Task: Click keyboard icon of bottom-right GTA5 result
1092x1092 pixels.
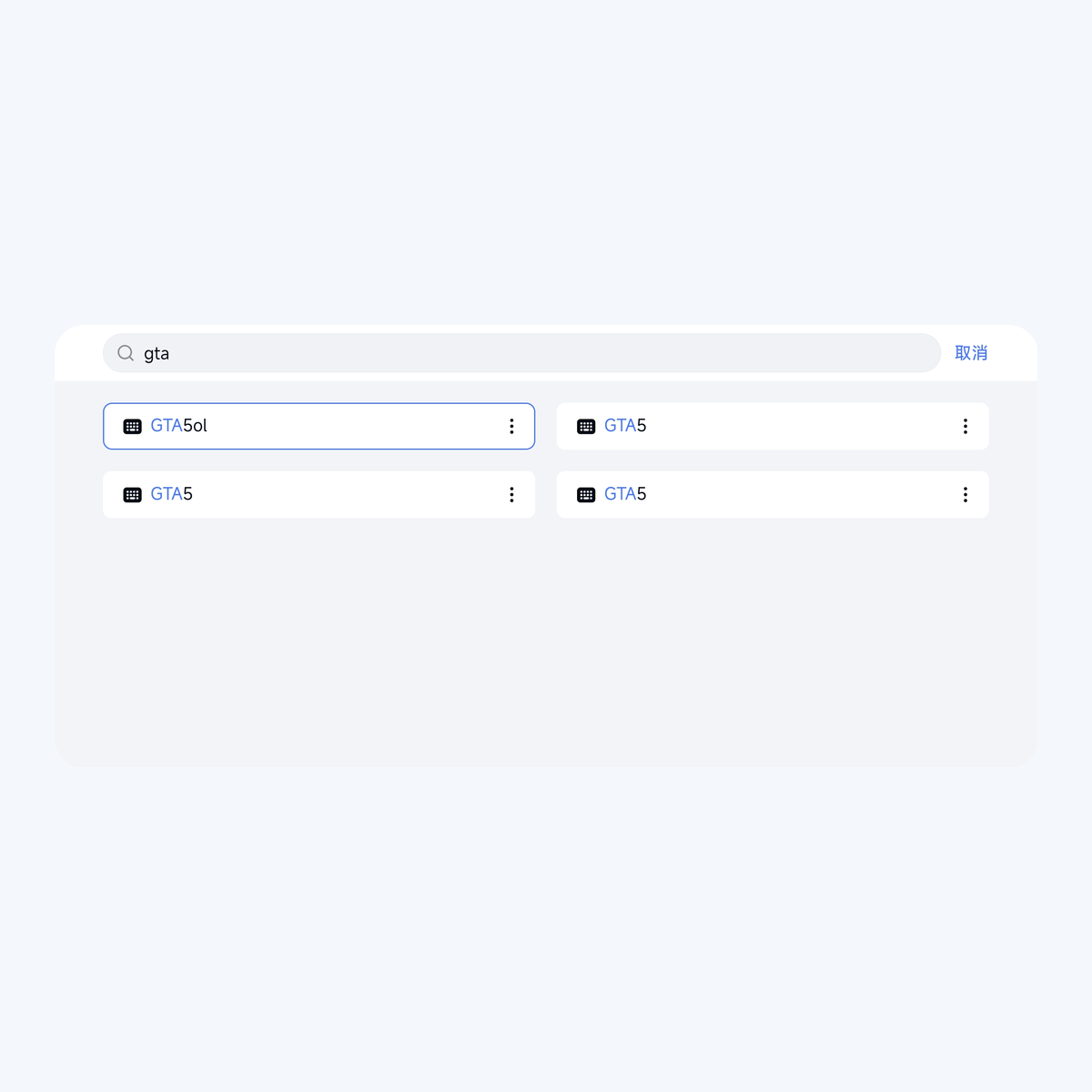Action: pyautogui.click(x=586, y=494)
